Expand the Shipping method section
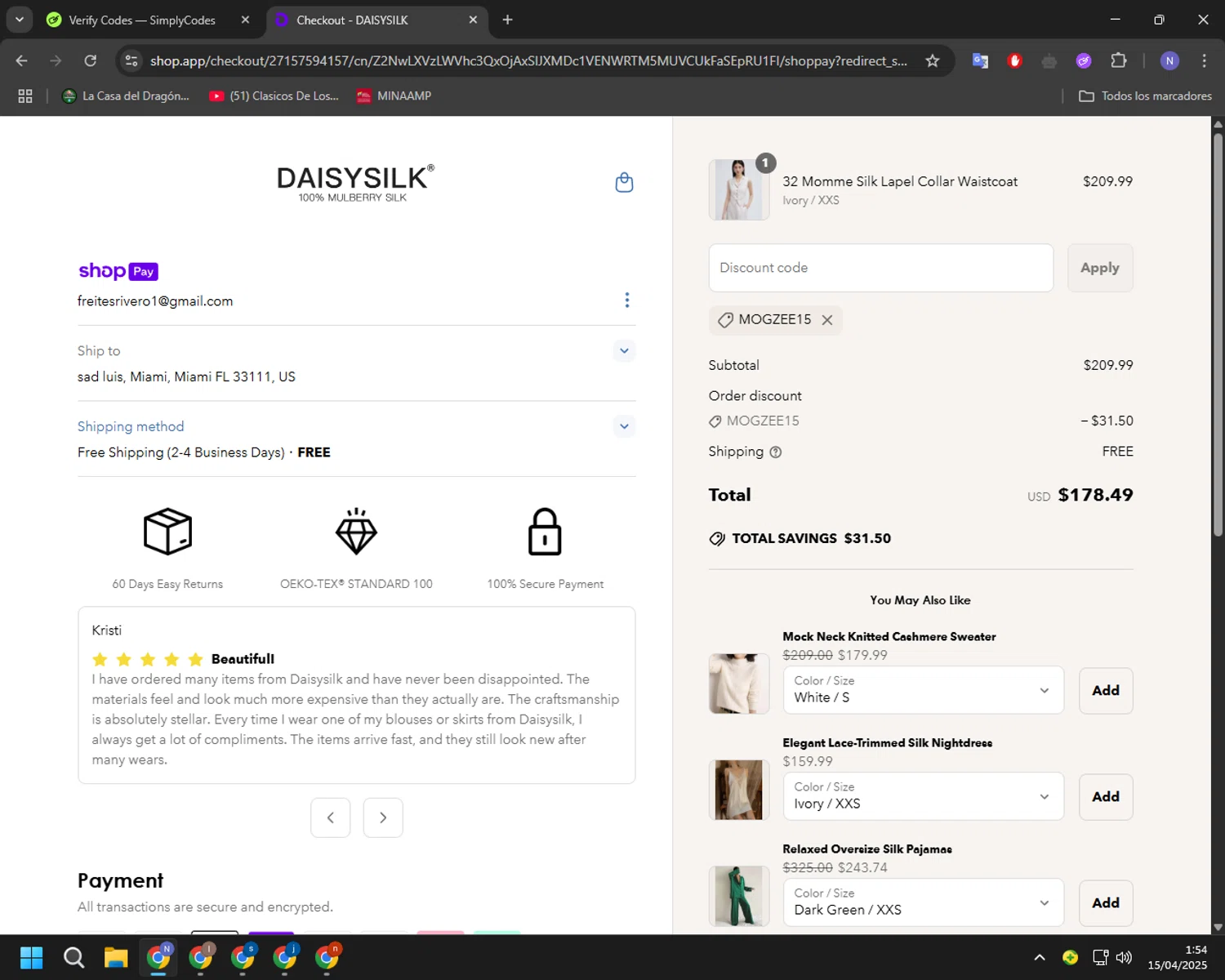 tap(624, 426)
